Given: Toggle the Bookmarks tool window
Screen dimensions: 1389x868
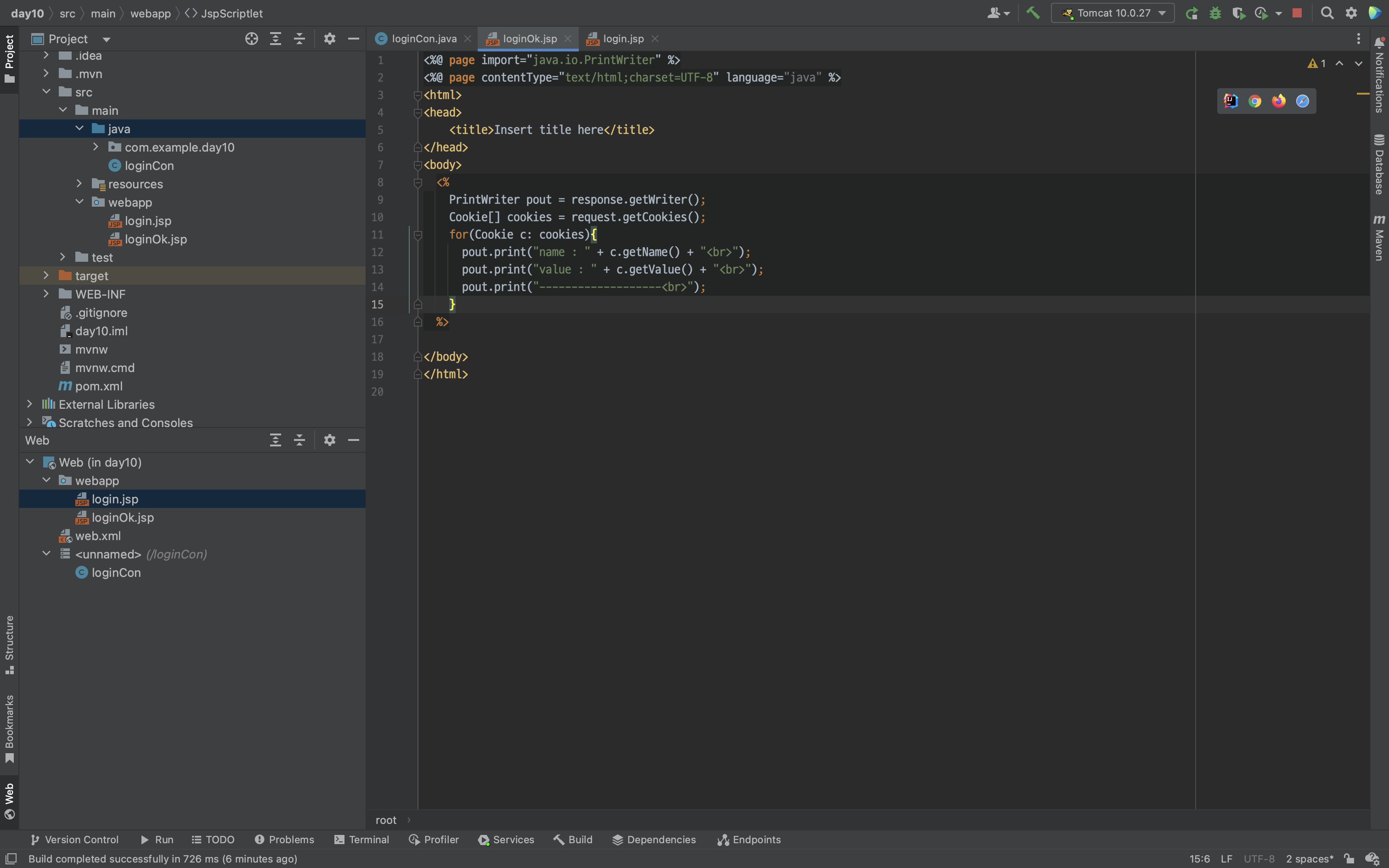Looking at the screenshot, I should click(9, 728).
